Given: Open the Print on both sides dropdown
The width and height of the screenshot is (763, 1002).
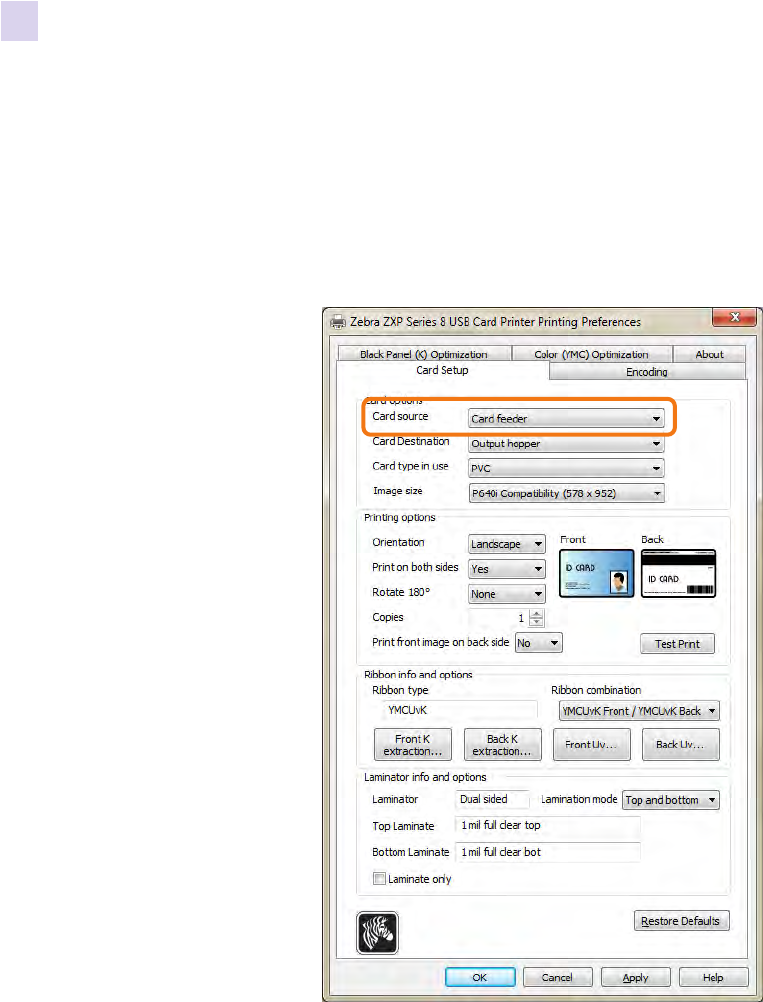Looking at the screenshot, I should tap(507, 569).
